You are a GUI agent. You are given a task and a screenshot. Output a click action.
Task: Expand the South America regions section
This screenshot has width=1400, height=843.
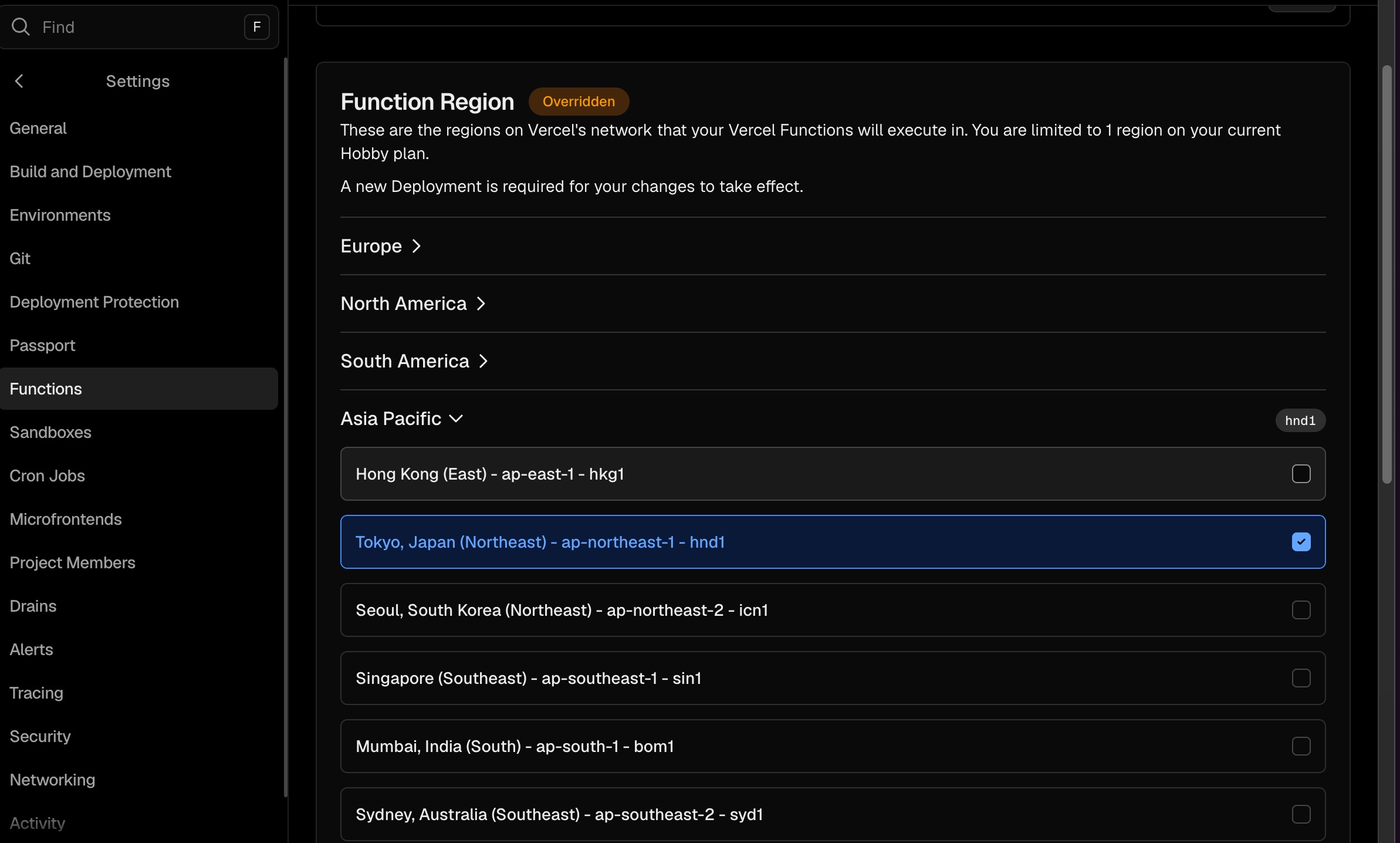point(415,361)
